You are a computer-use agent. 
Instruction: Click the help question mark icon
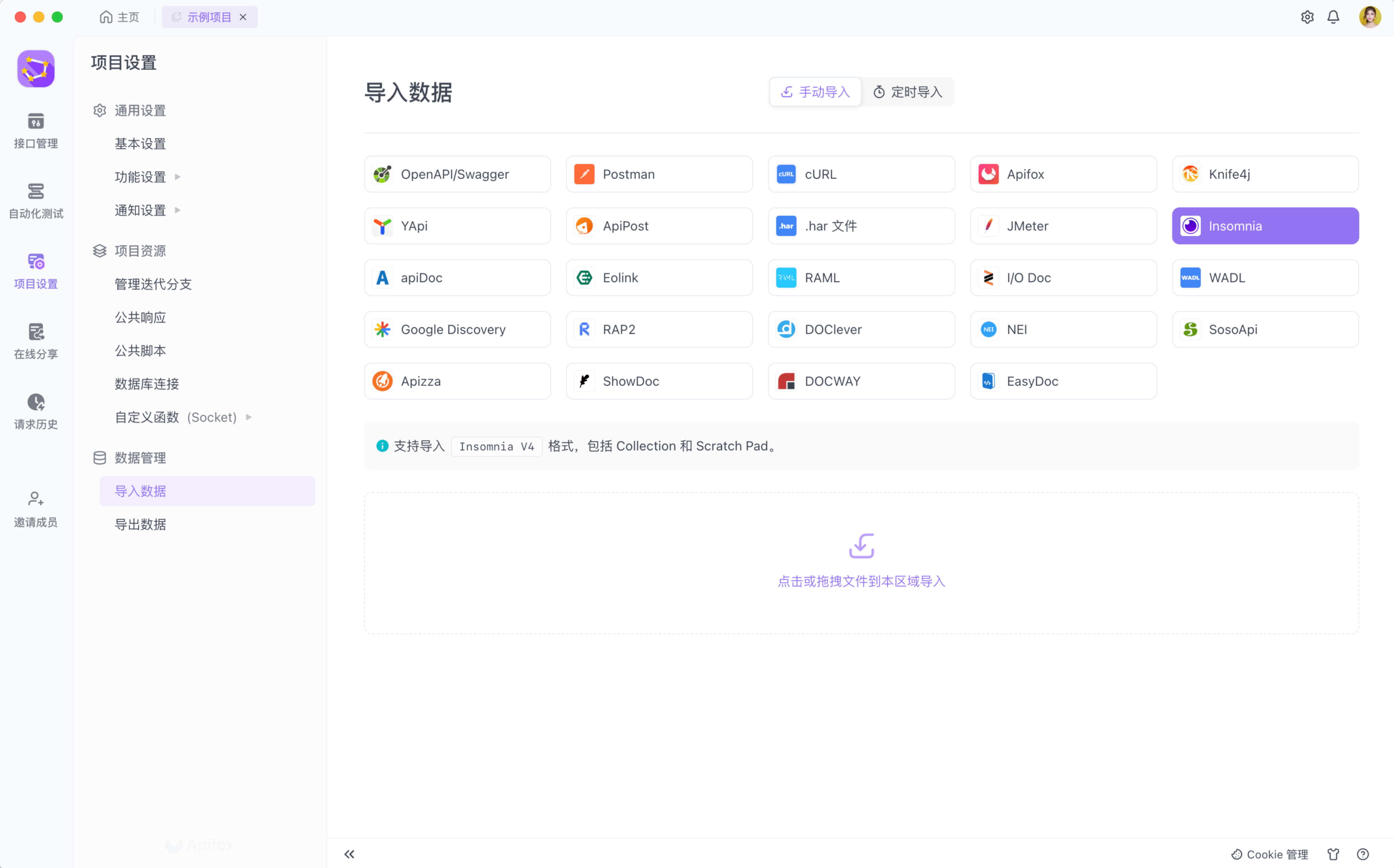click(1362, 853)
